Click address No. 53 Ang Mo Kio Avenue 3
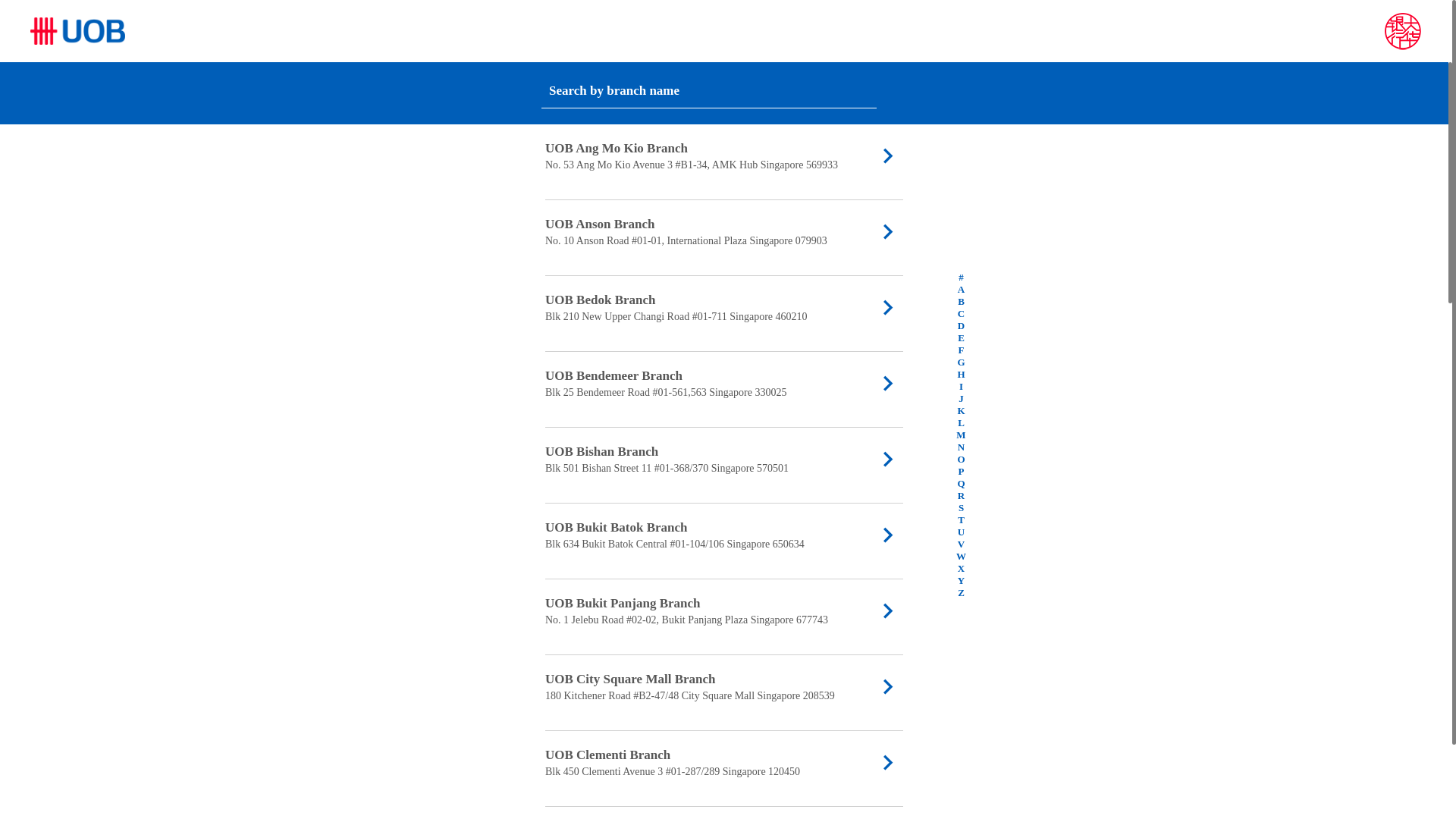 coord(692,165)
